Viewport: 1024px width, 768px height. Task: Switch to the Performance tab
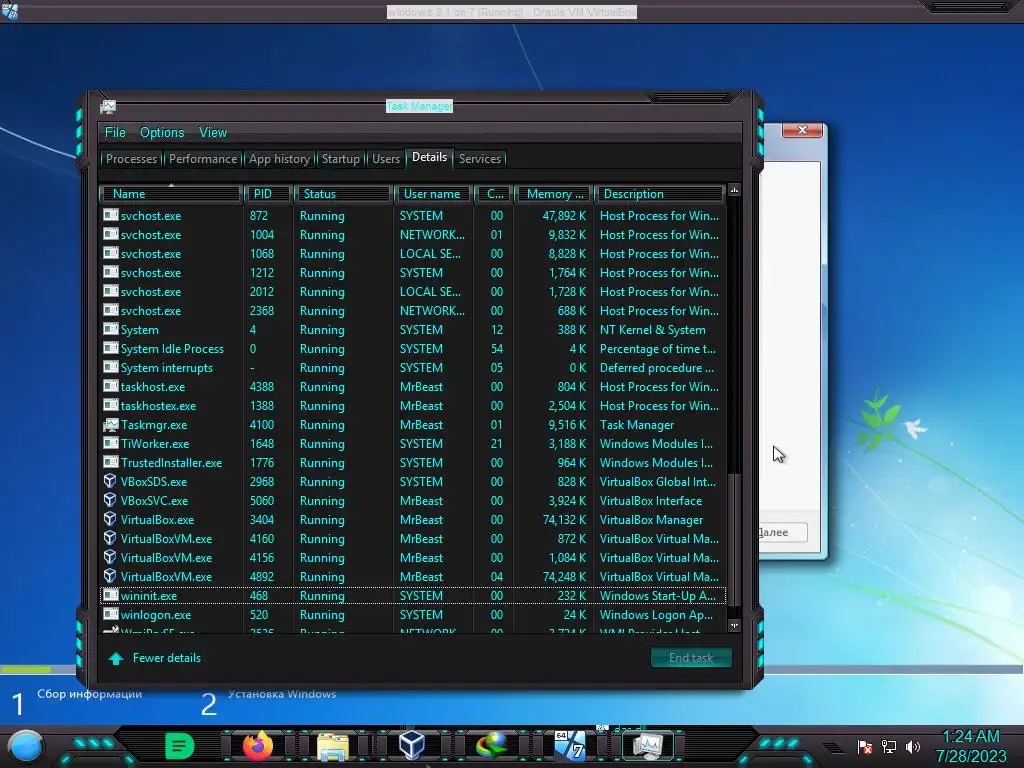(x=203, y=159)
